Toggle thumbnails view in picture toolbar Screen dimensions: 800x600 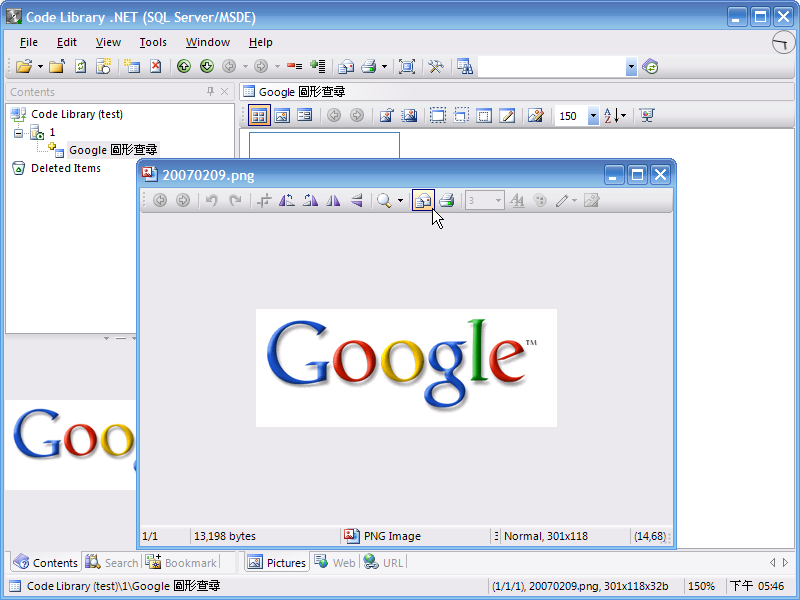click(259, 116)
